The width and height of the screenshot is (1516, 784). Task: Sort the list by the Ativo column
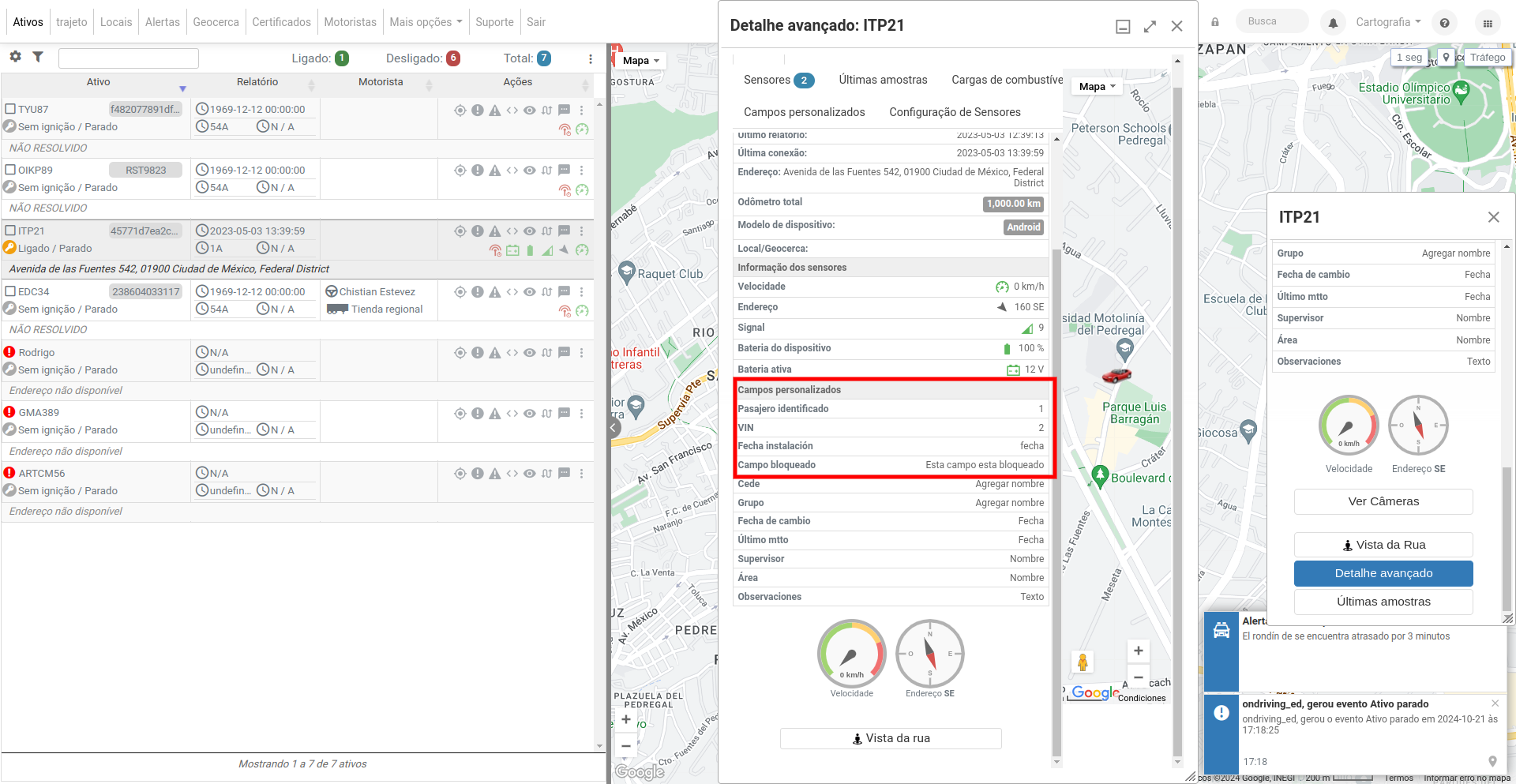pyautogui.click(x=98, y=82)
